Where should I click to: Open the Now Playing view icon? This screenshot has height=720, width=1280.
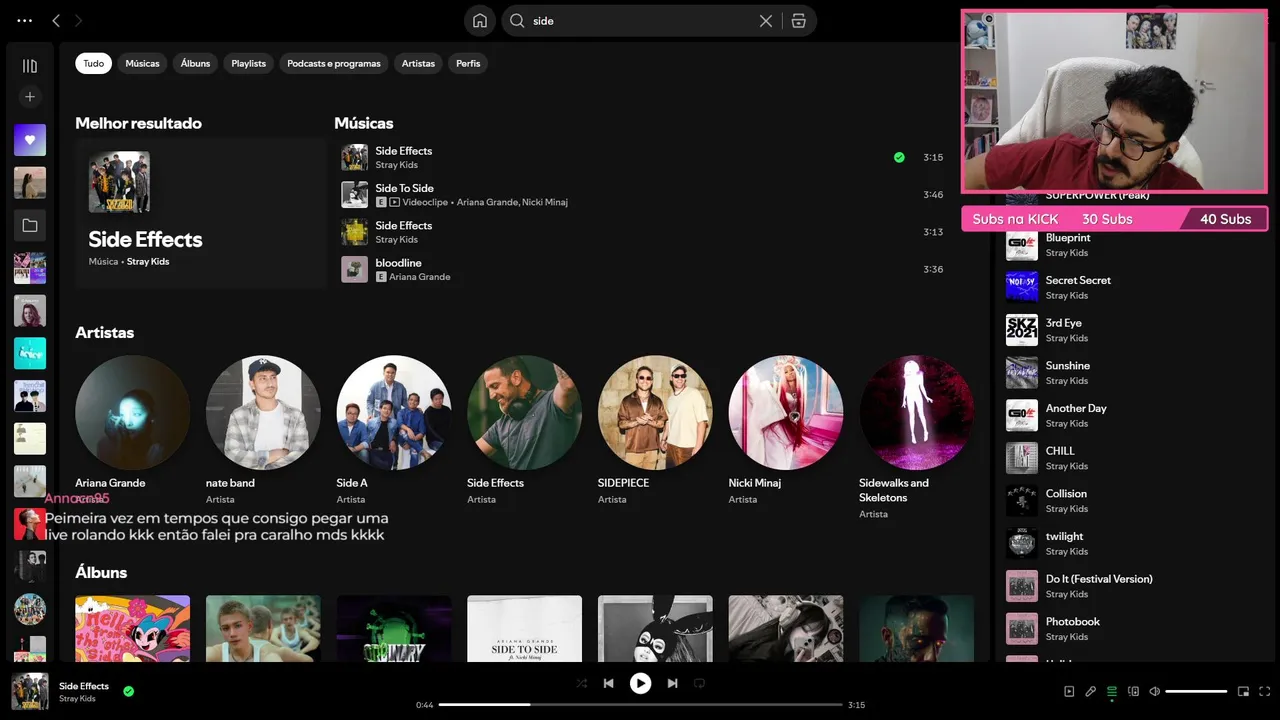pyautogui.click(x=1069, y=691)
